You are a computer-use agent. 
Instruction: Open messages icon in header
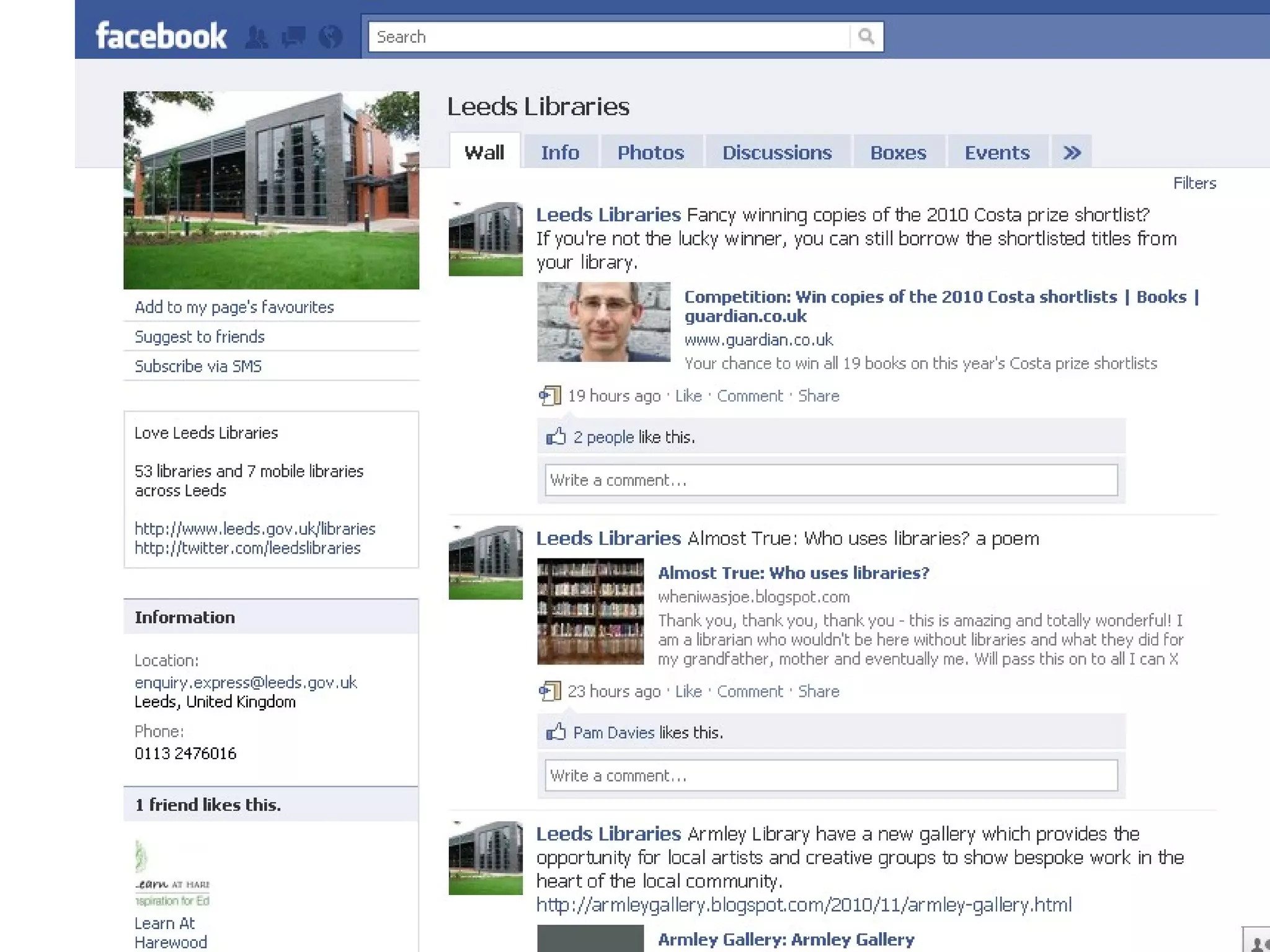pos(293,37)
